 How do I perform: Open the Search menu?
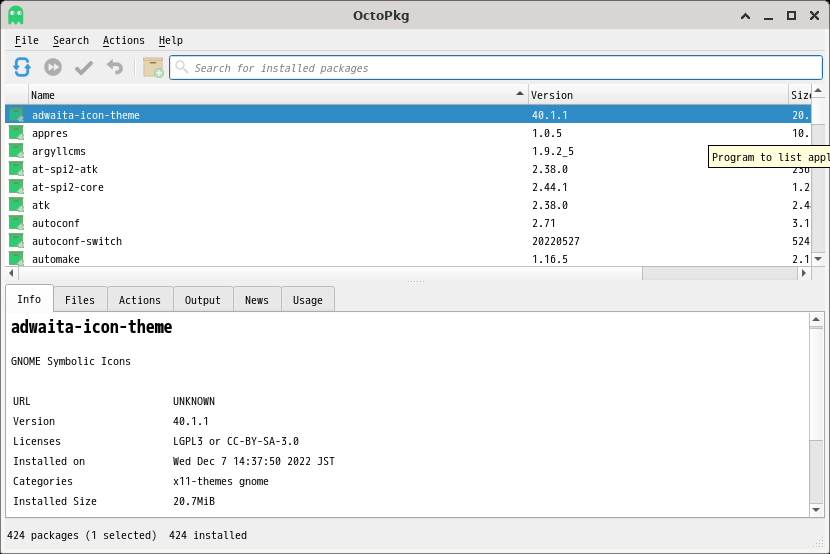point(70,40)
